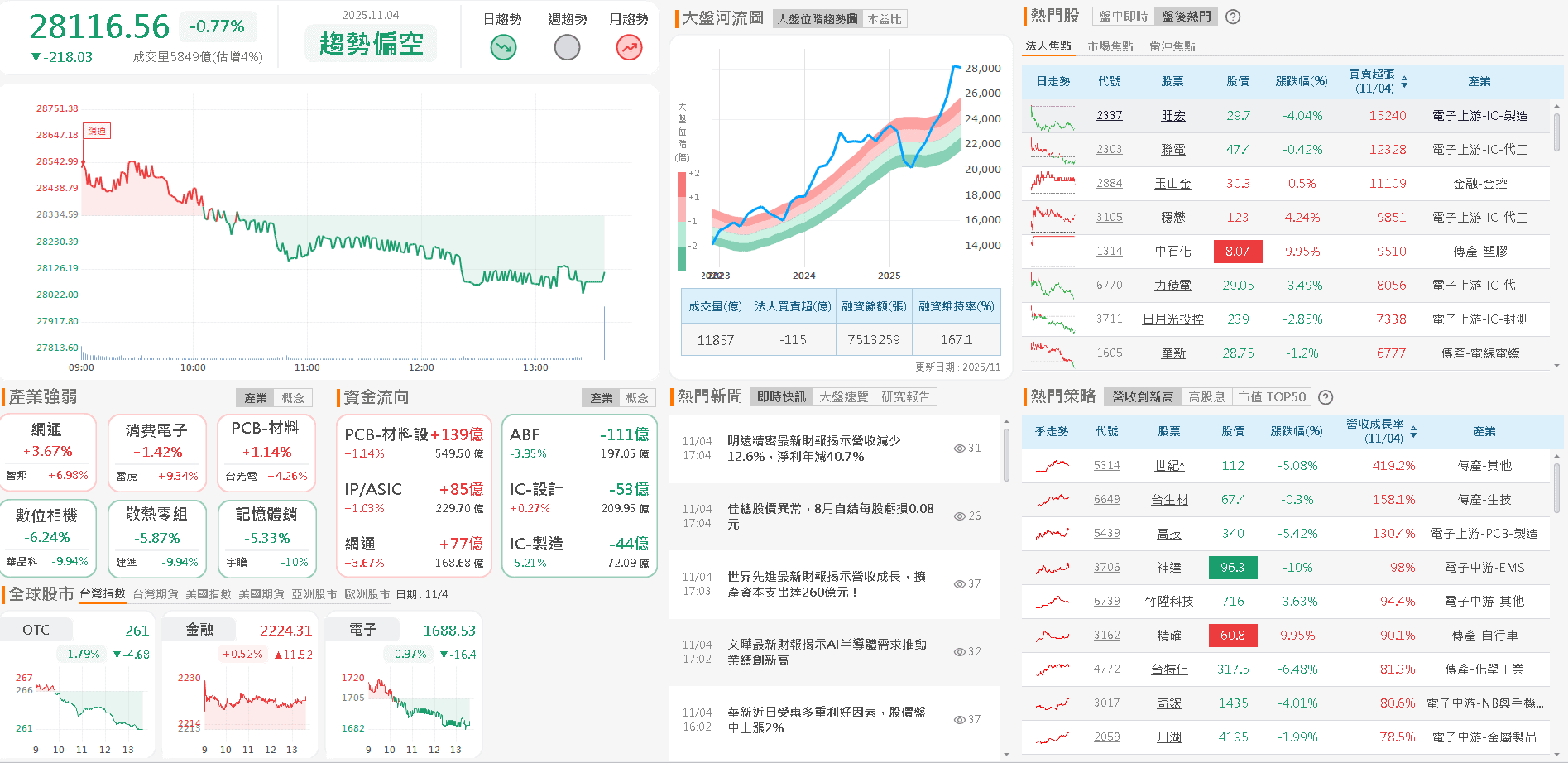Open the 研究報告 news tab
1568x763 pixels.
(x=905, y=397)
